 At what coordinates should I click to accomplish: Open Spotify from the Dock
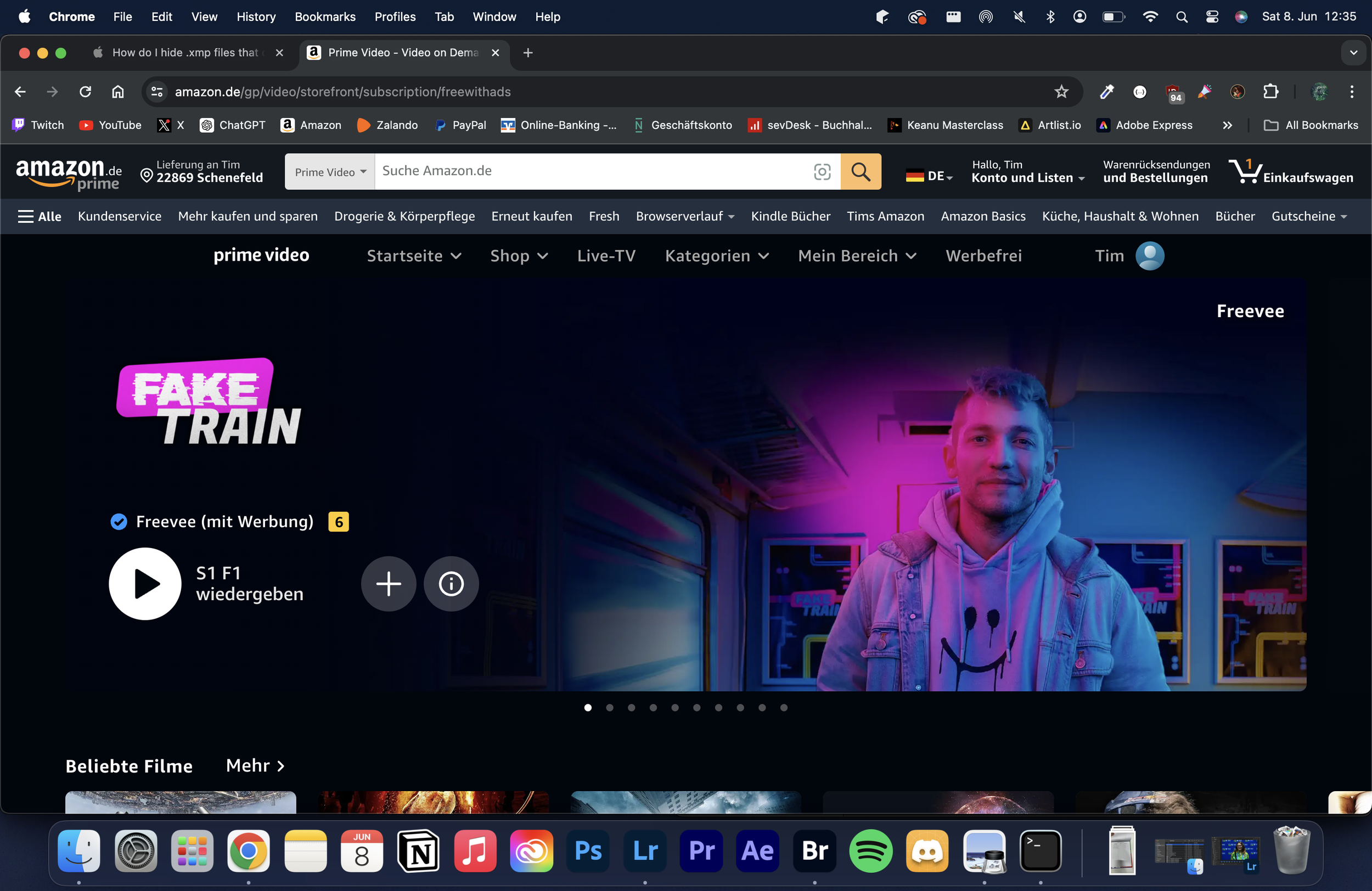(x=870, y=850)
